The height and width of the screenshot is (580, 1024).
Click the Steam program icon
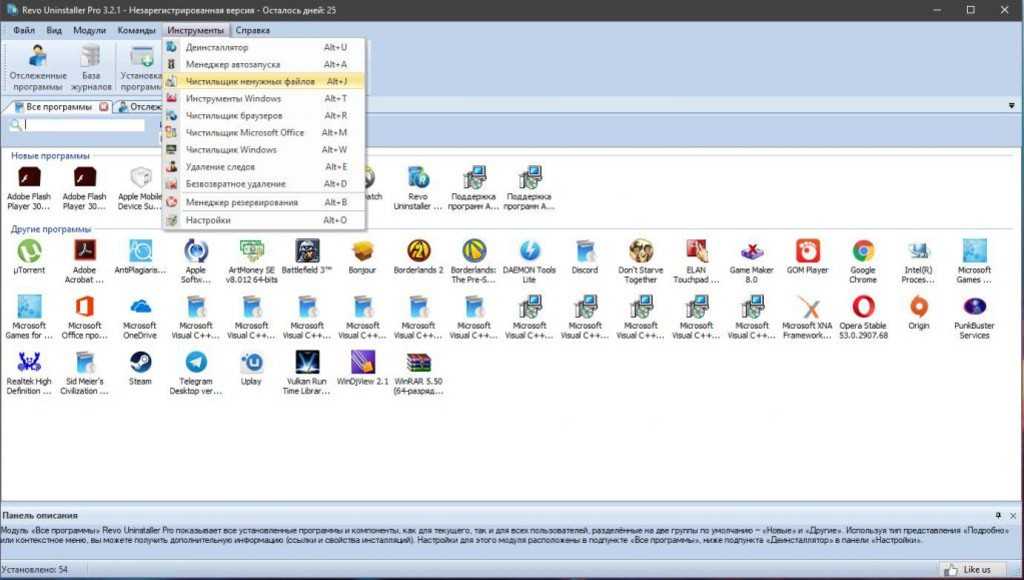(140, 364)
